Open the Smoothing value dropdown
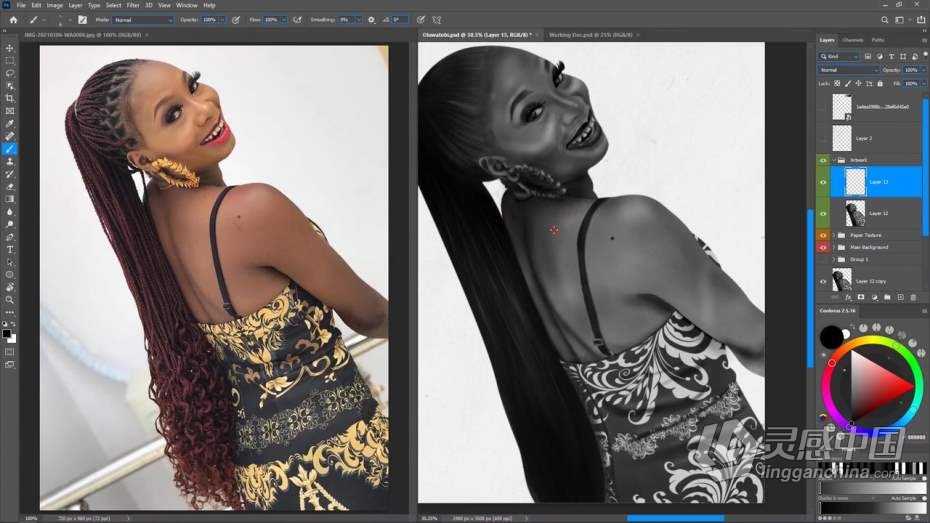This screenshot has width=930, height=523. coord(358,20)
